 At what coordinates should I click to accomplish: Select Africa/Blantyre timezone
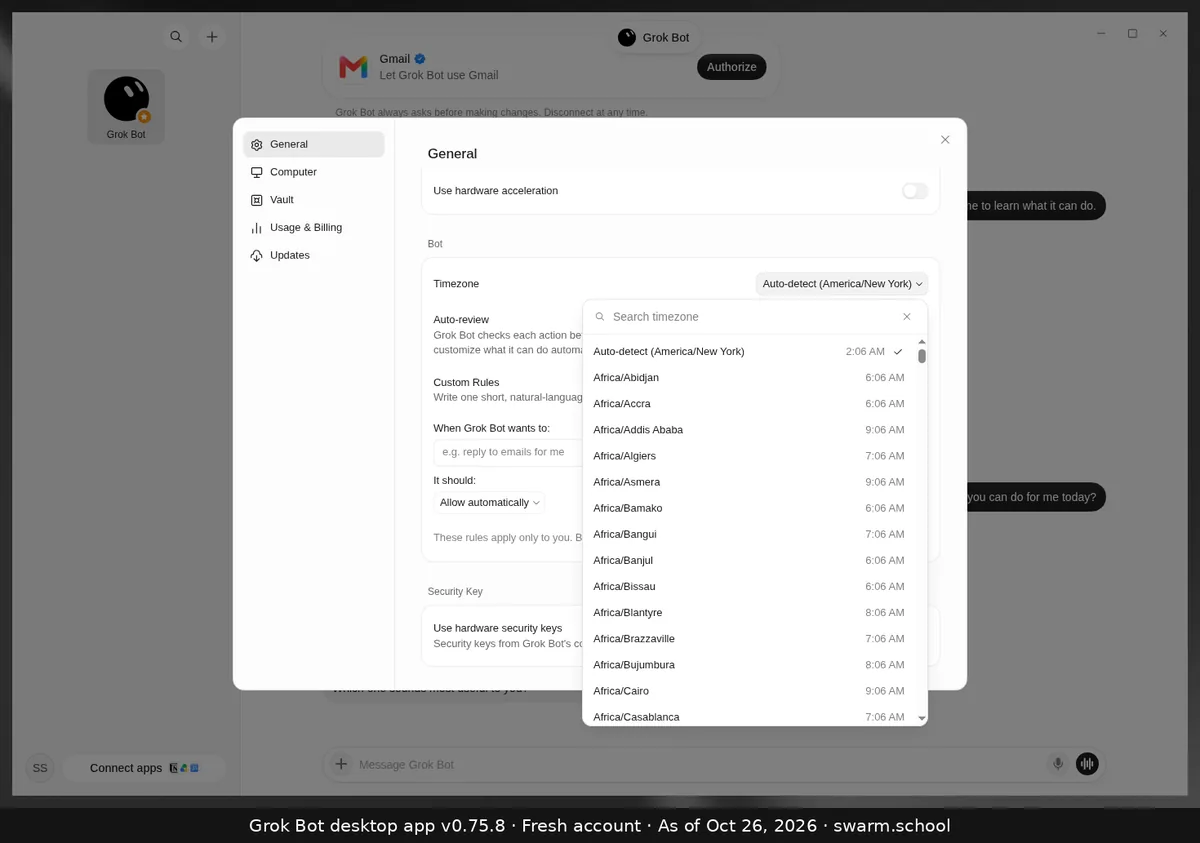pos(748,612)
